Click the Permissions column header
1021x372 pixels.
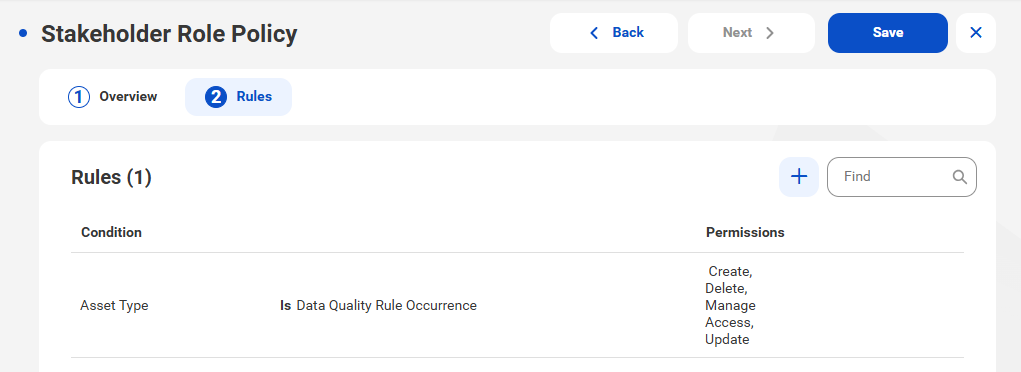click(745, 233)
